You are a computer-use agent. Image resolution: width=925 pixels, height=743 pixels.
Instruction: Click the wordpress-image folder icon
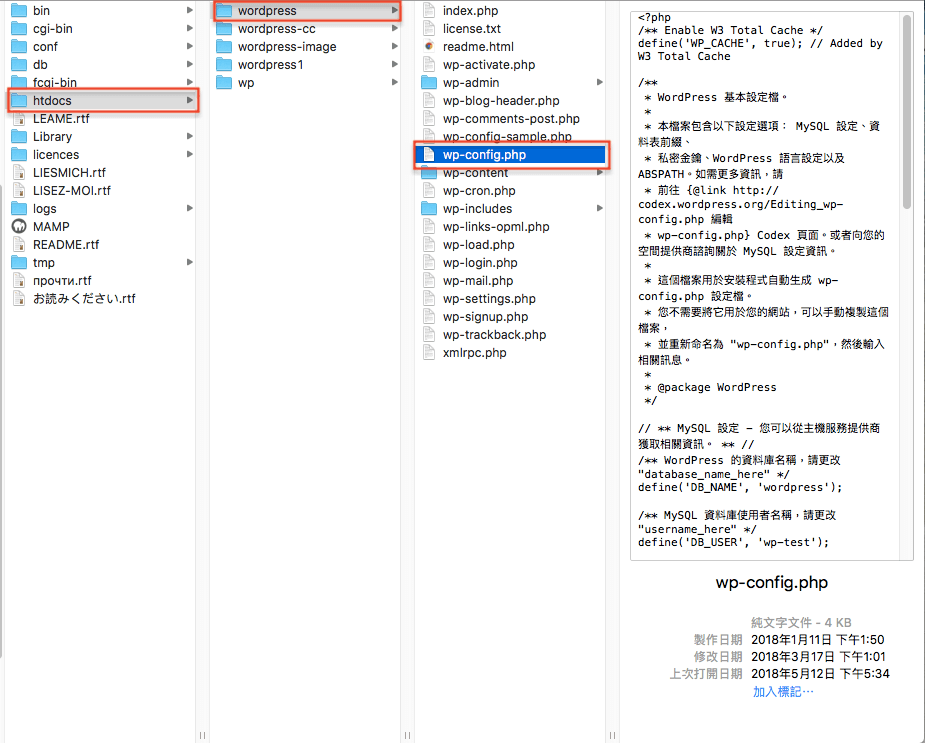click(224, 47)
